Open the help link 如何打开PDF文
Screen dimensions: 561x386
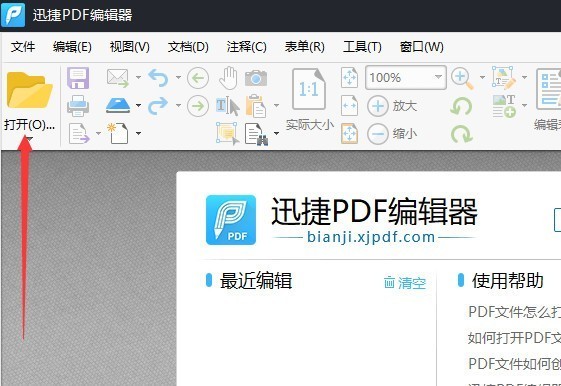[x=514, y=338]
